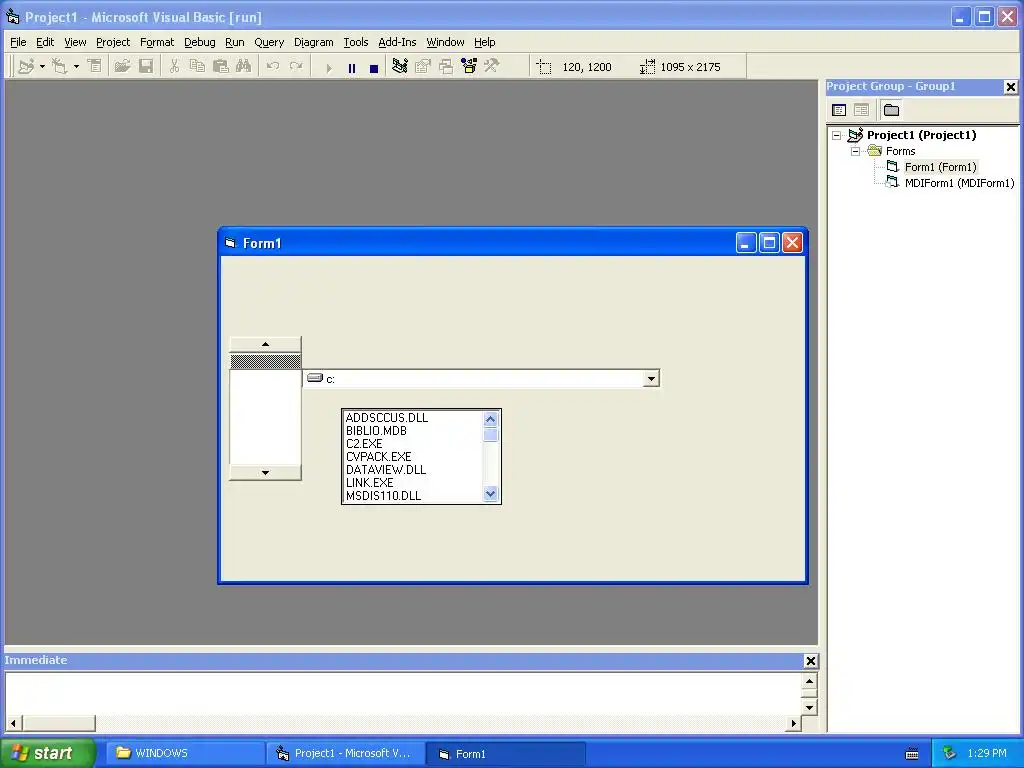
Task: Open the drive c: dropdown arrow
Action: click(x=650, y=379)
